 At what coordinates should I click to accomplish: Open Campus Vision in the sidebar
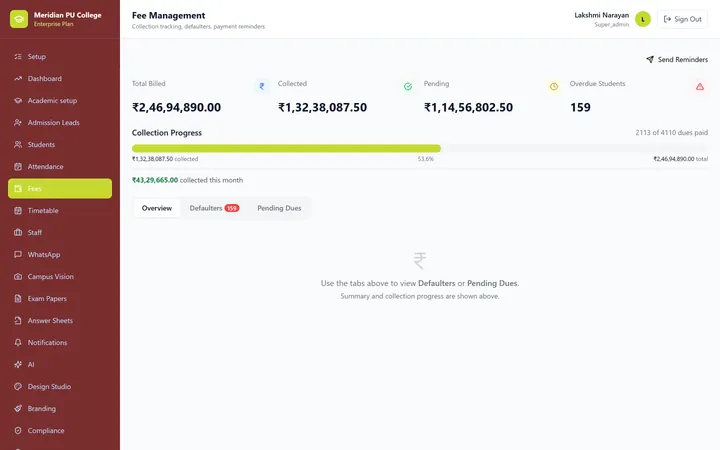60,276
